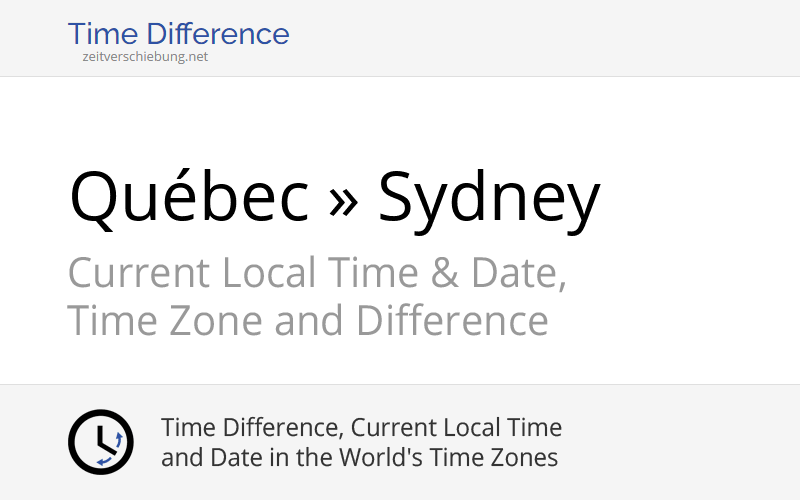Click "Time Difference, Current Local Time" description line
This screenshot has width=800, height=500.
[361, 428]
